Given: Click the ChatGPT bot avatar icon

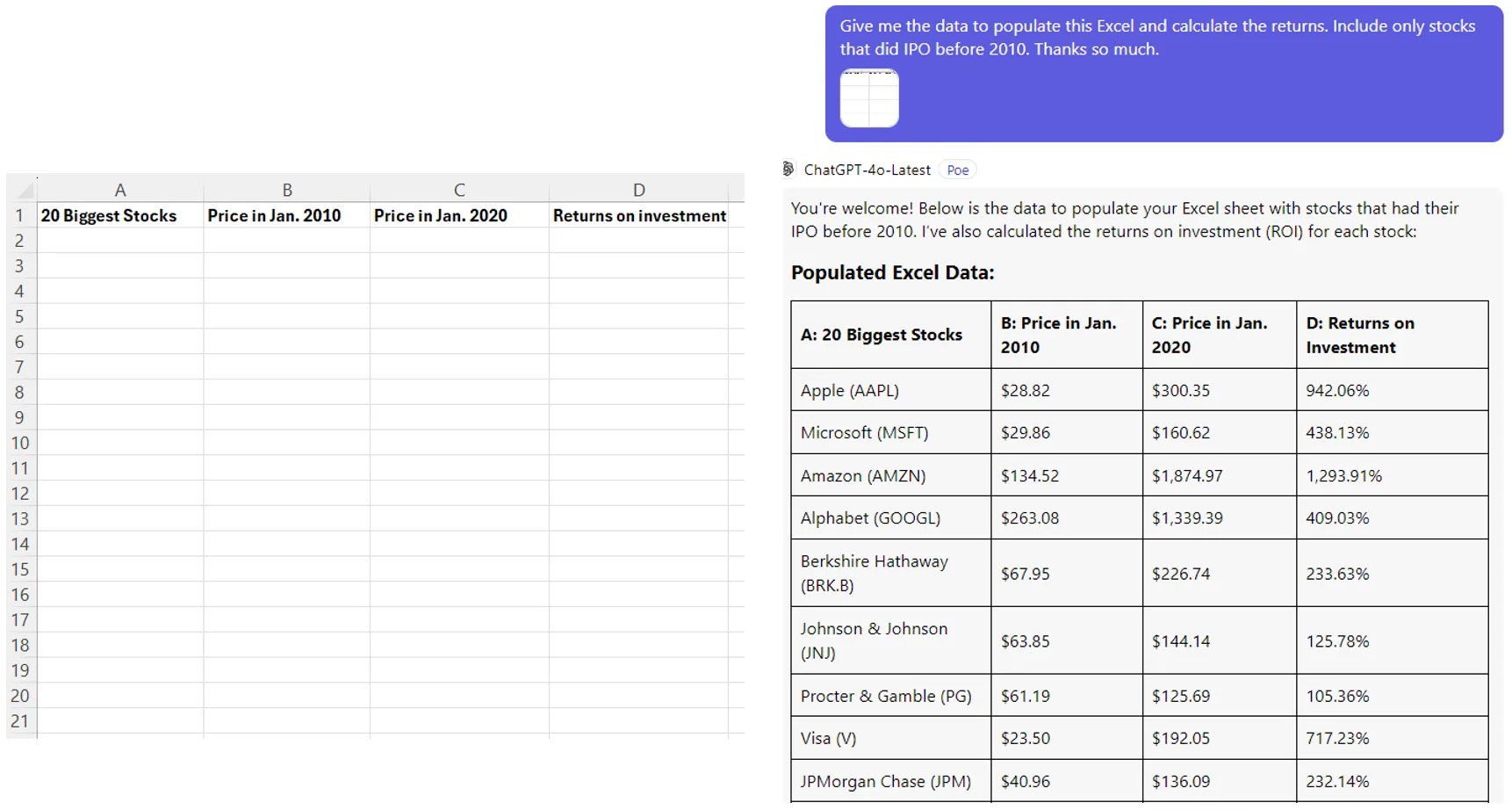Looking at the screenshot, I should pos(788,170).
